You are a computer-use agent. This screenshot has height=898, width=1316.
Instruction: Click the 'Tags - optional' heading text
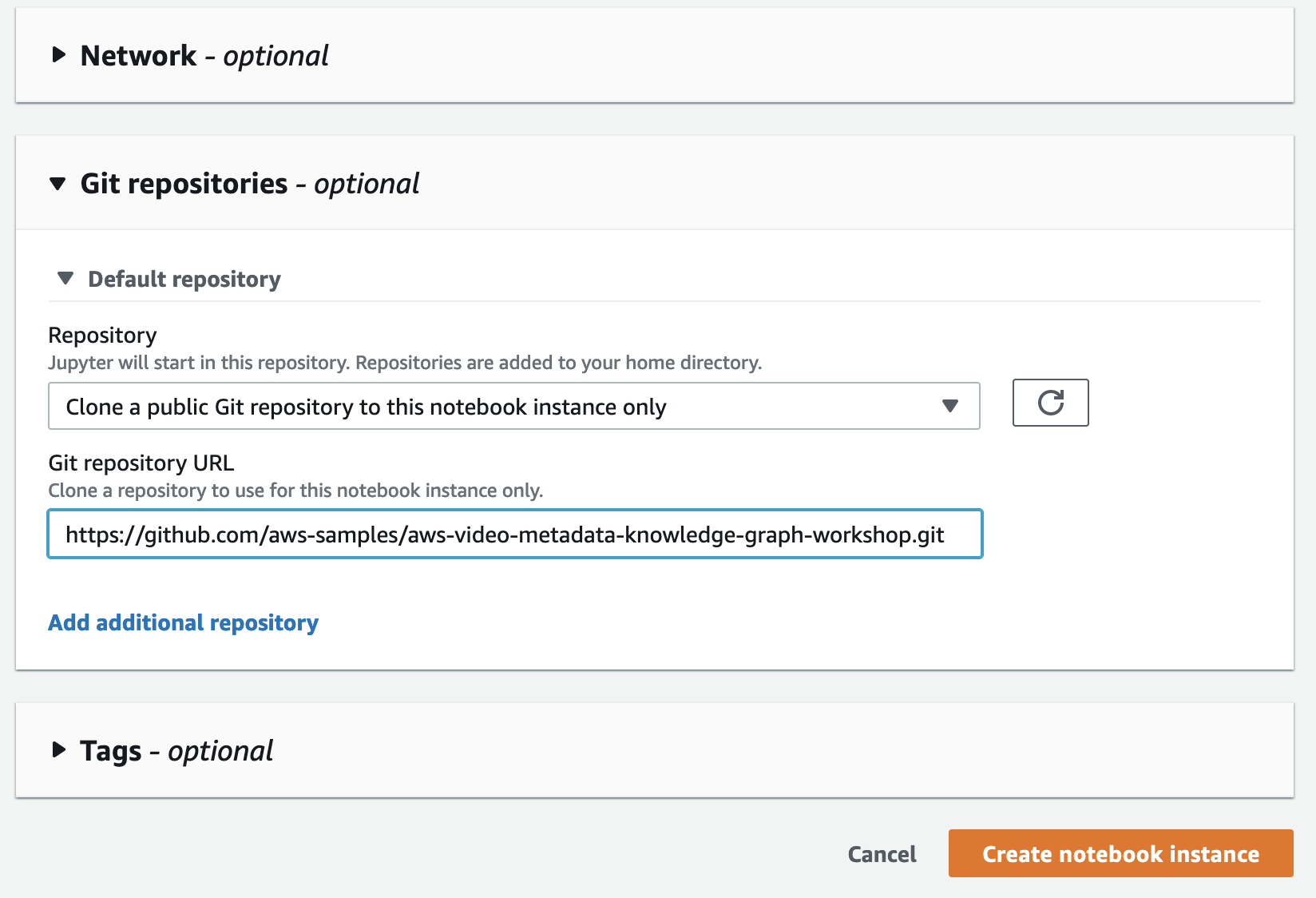coord(176,751)
